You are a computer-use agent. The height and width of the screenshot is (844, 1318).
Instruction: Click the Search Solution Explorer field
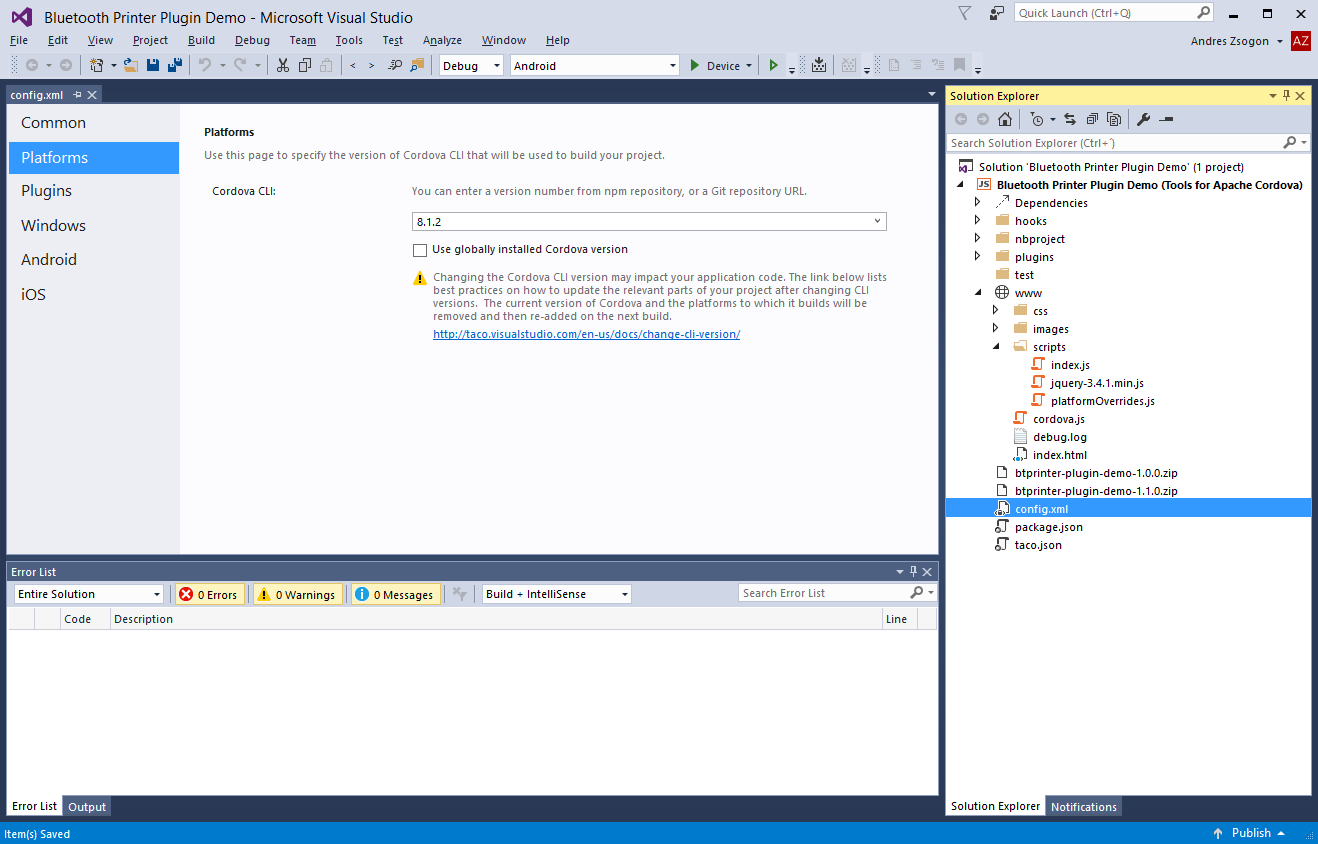1115,143
